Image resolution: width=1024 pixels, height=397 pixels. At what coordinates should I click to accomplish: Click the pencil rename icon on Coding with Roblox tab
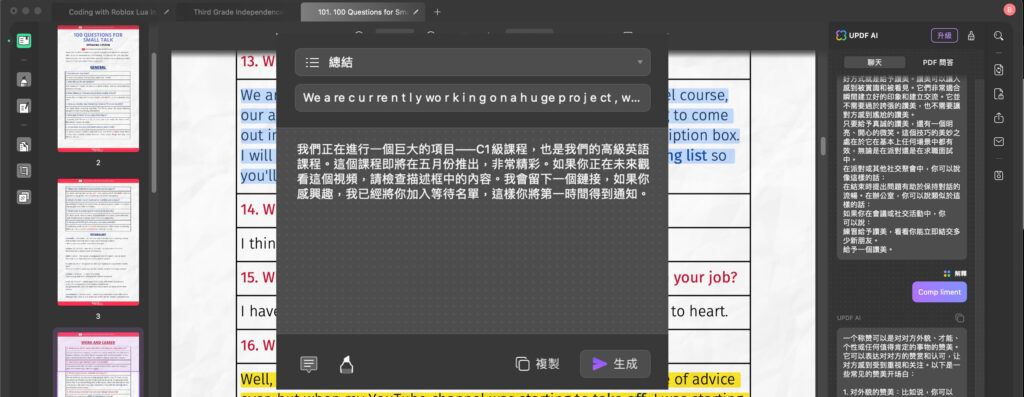point(167,12)
